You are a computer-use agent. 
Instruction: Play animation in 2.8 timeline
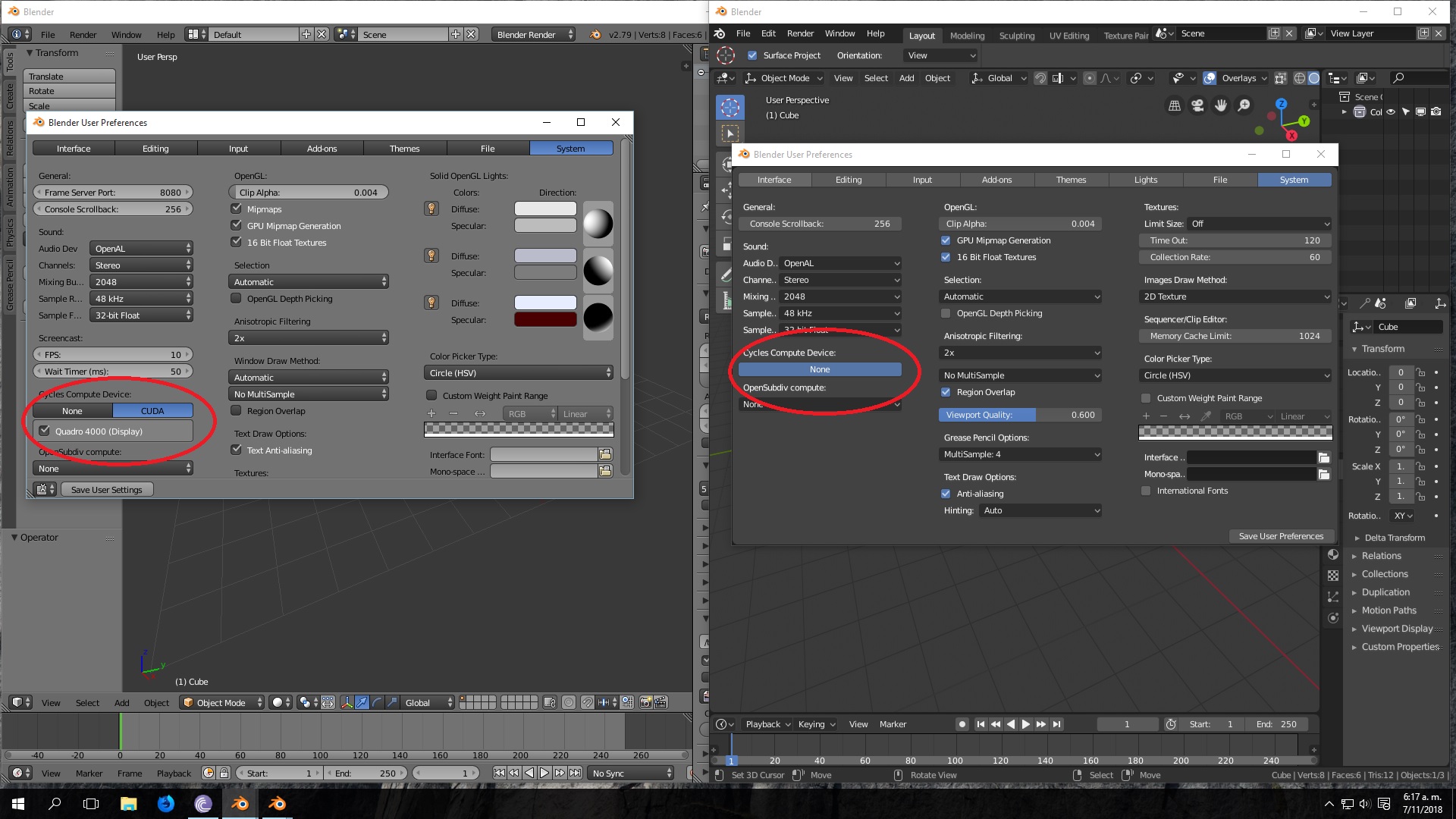click(1026, 724)
